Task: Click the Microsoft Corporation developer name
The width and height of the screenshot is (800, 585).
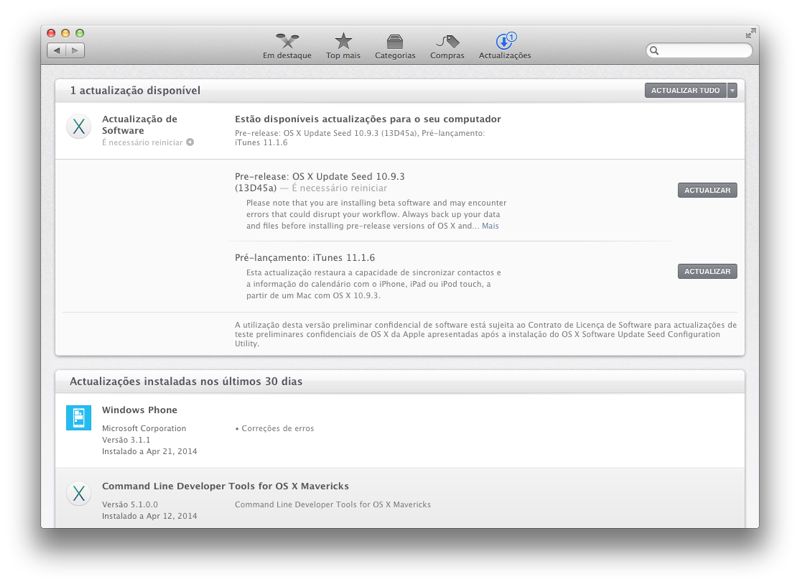Action: [144, 428]
